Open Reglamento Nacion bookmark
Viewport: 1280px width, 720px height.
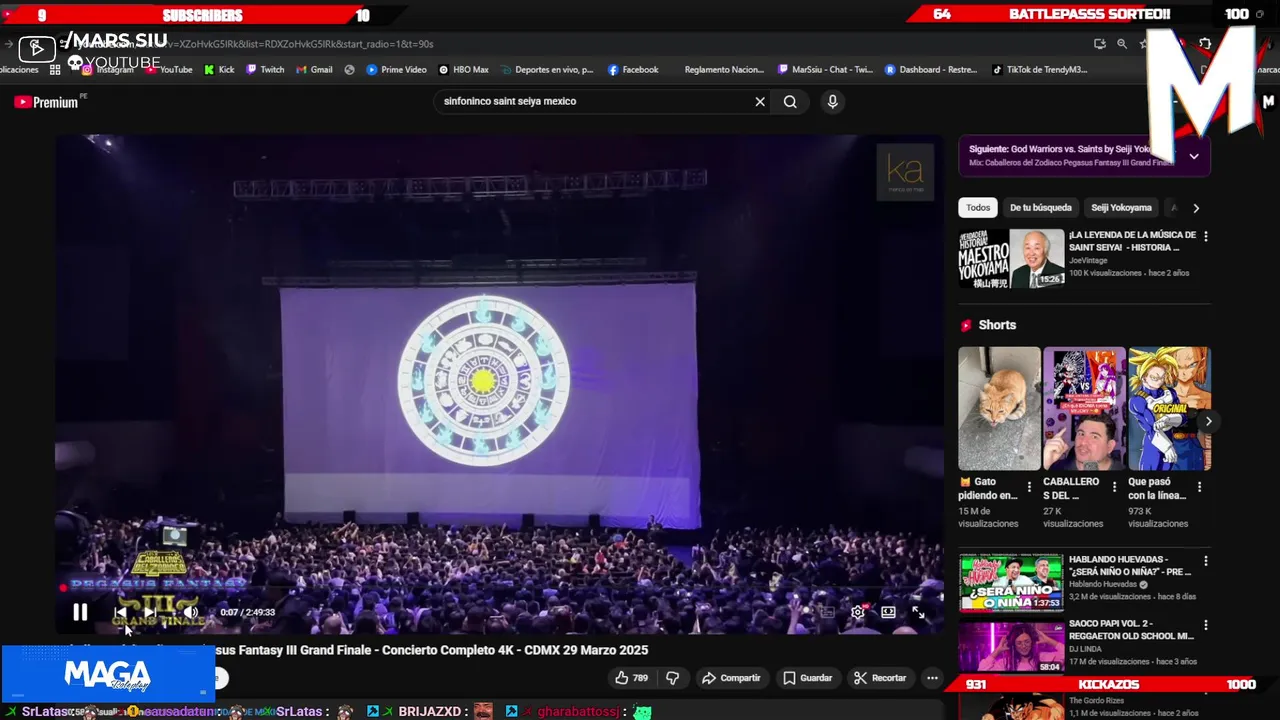tap(722, 70)
